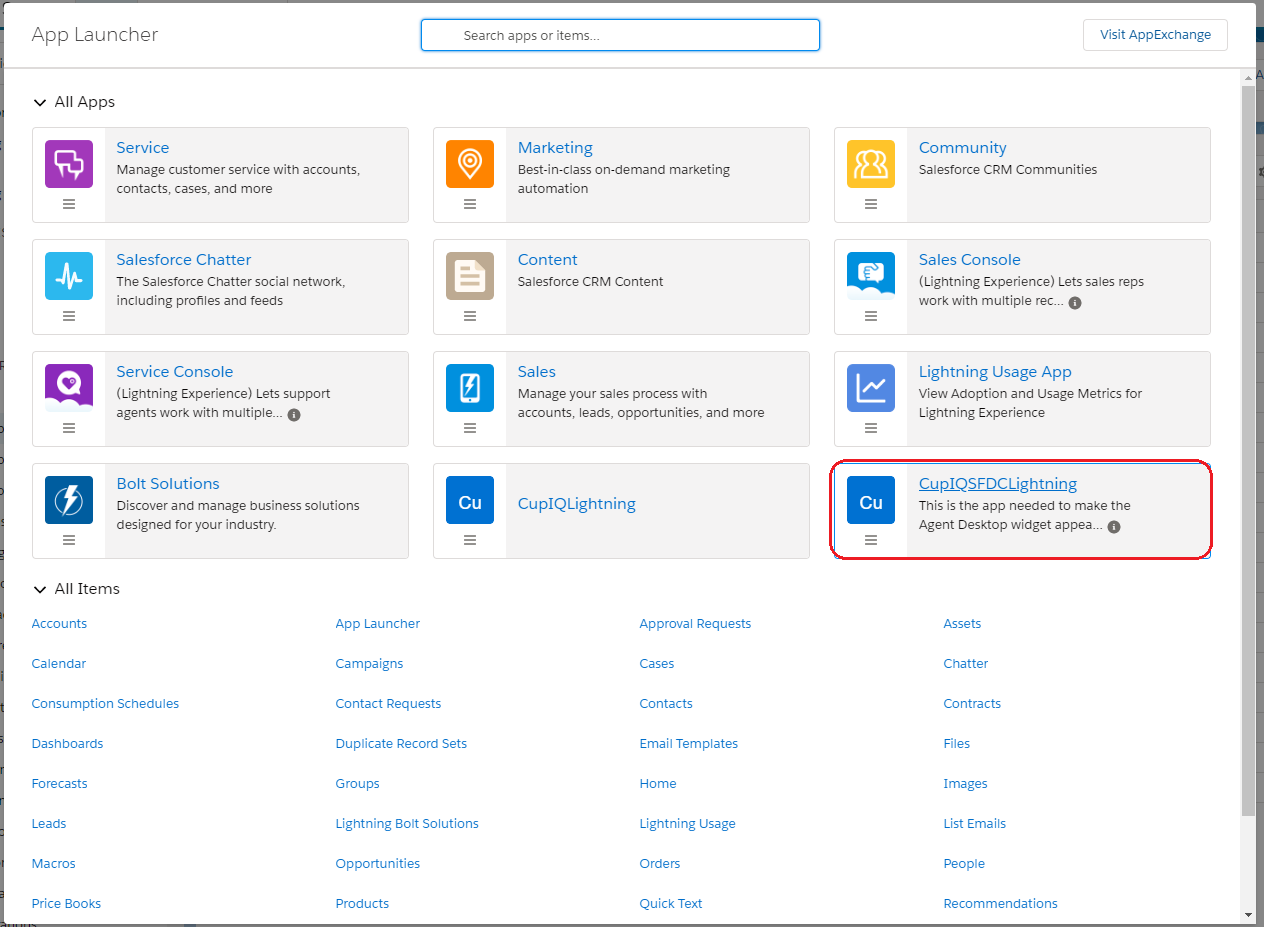
Task: Click the Search apps or items field
Action: 620,35
